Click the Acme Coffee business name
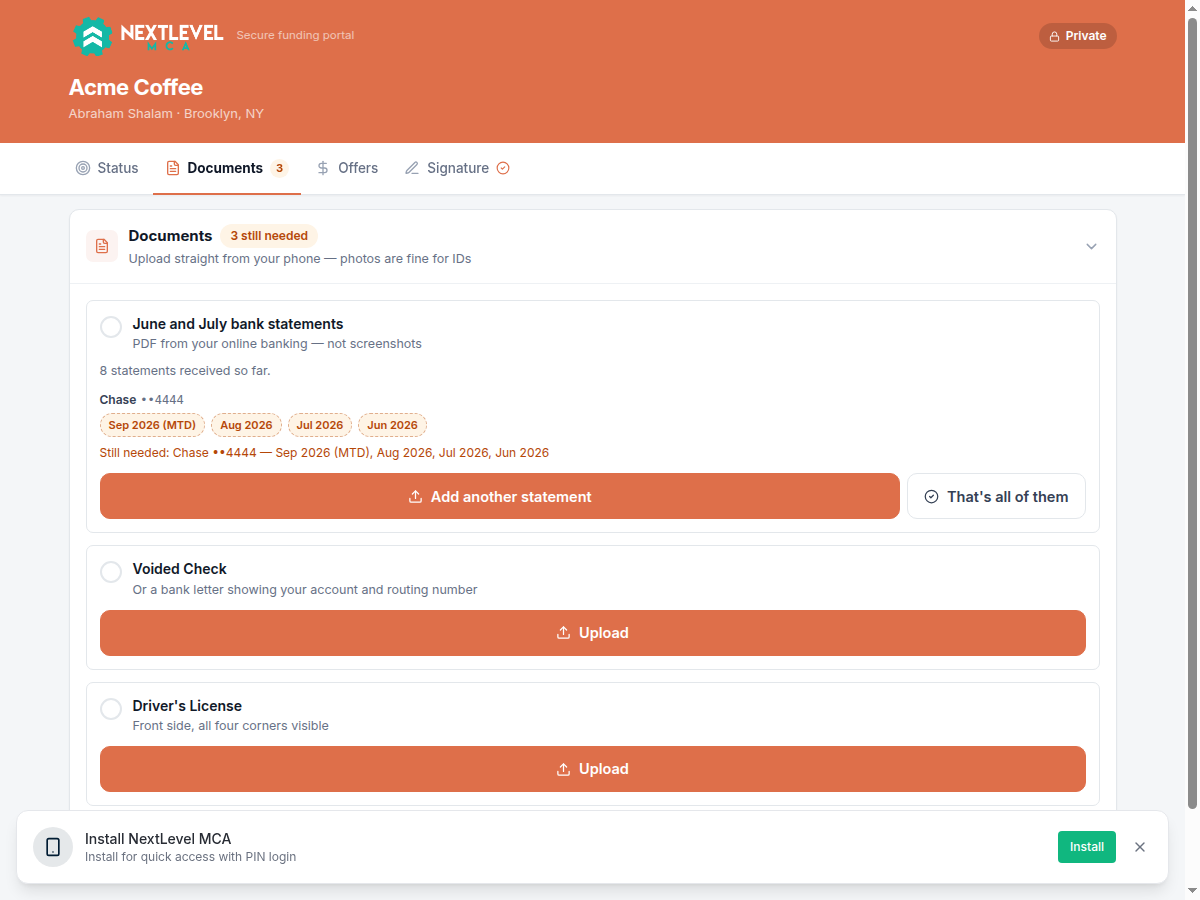The height and width of the screenshot is (900, 1200). click(x=136, y=87)
